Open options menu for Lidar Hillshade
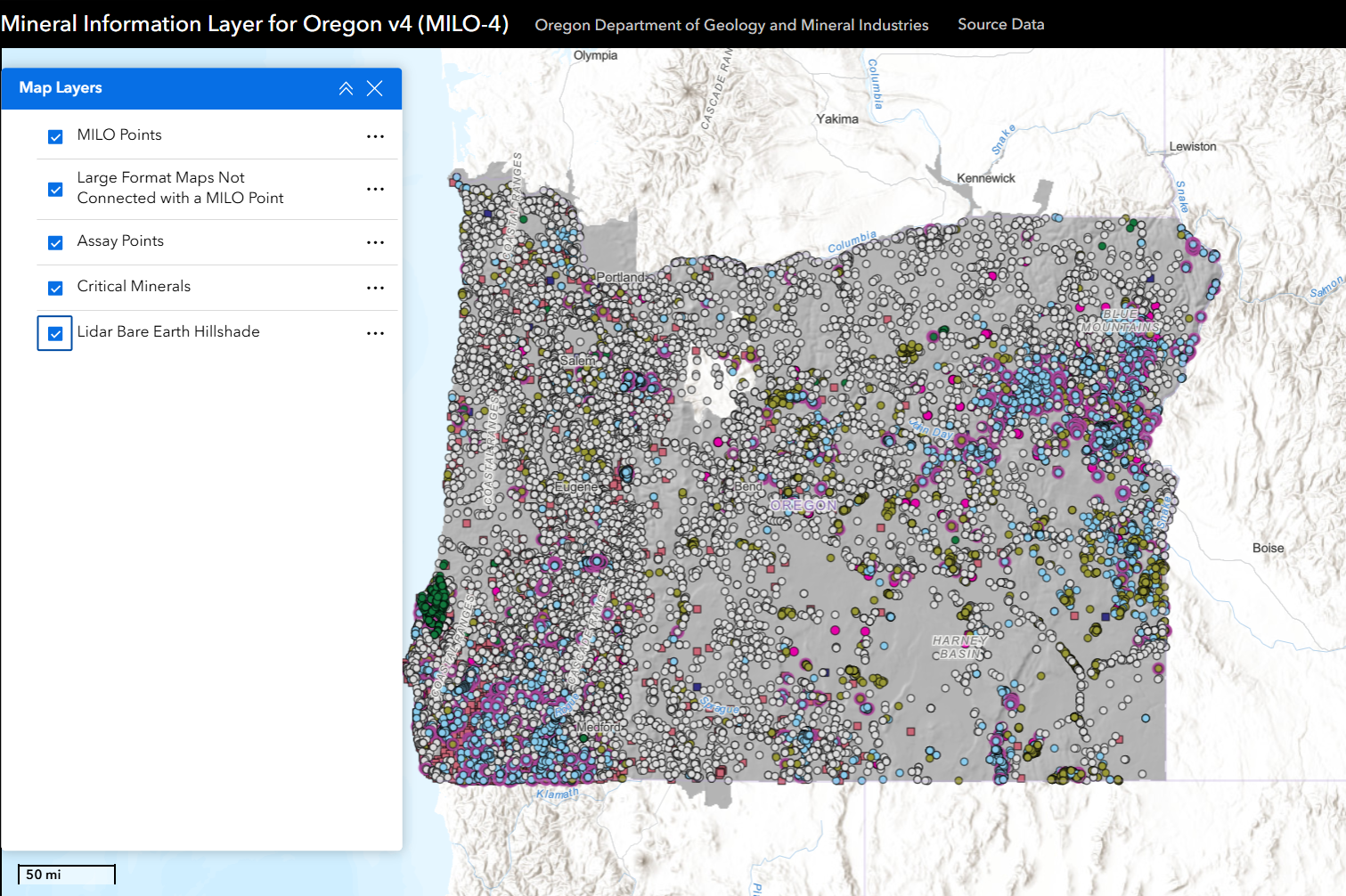This screenshot has height=896, width=1346. pos(376,333)
